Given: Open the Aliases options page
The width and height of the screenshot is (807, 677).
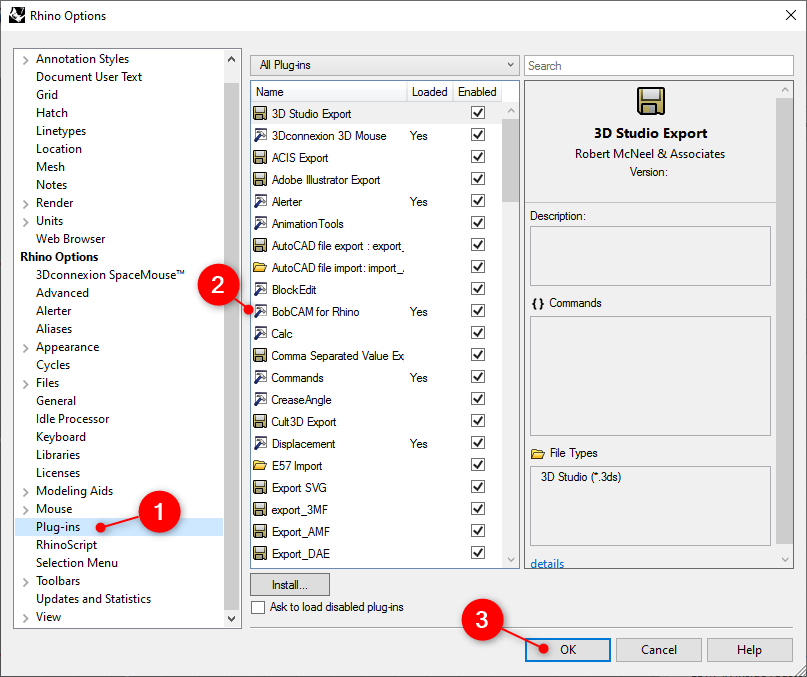Looking at the screenshot, I should tap(54, 329).
